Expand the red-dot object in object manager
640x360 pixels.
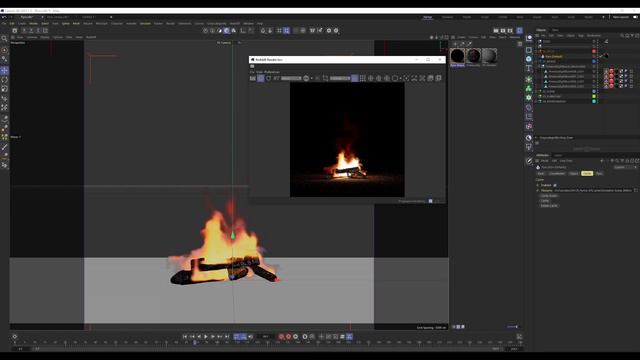pyautogui.click(x=537, y=51)
